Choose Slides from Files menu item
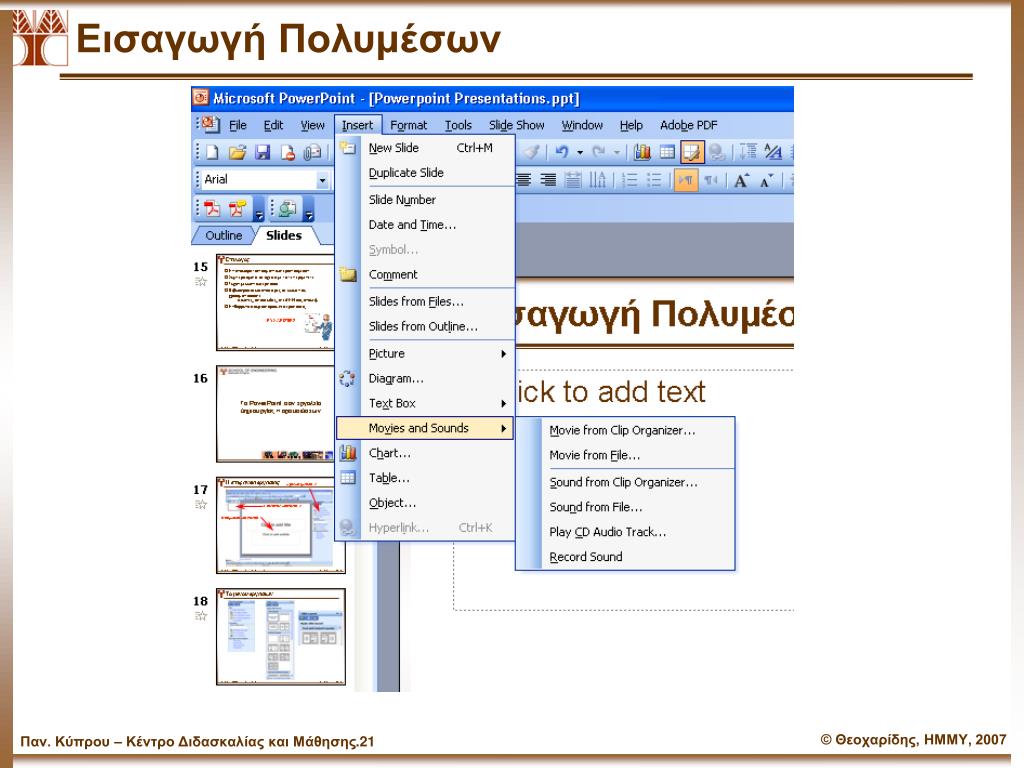Image resolution: width=1024 pixels, height=768 pixels. click(425, 302)
